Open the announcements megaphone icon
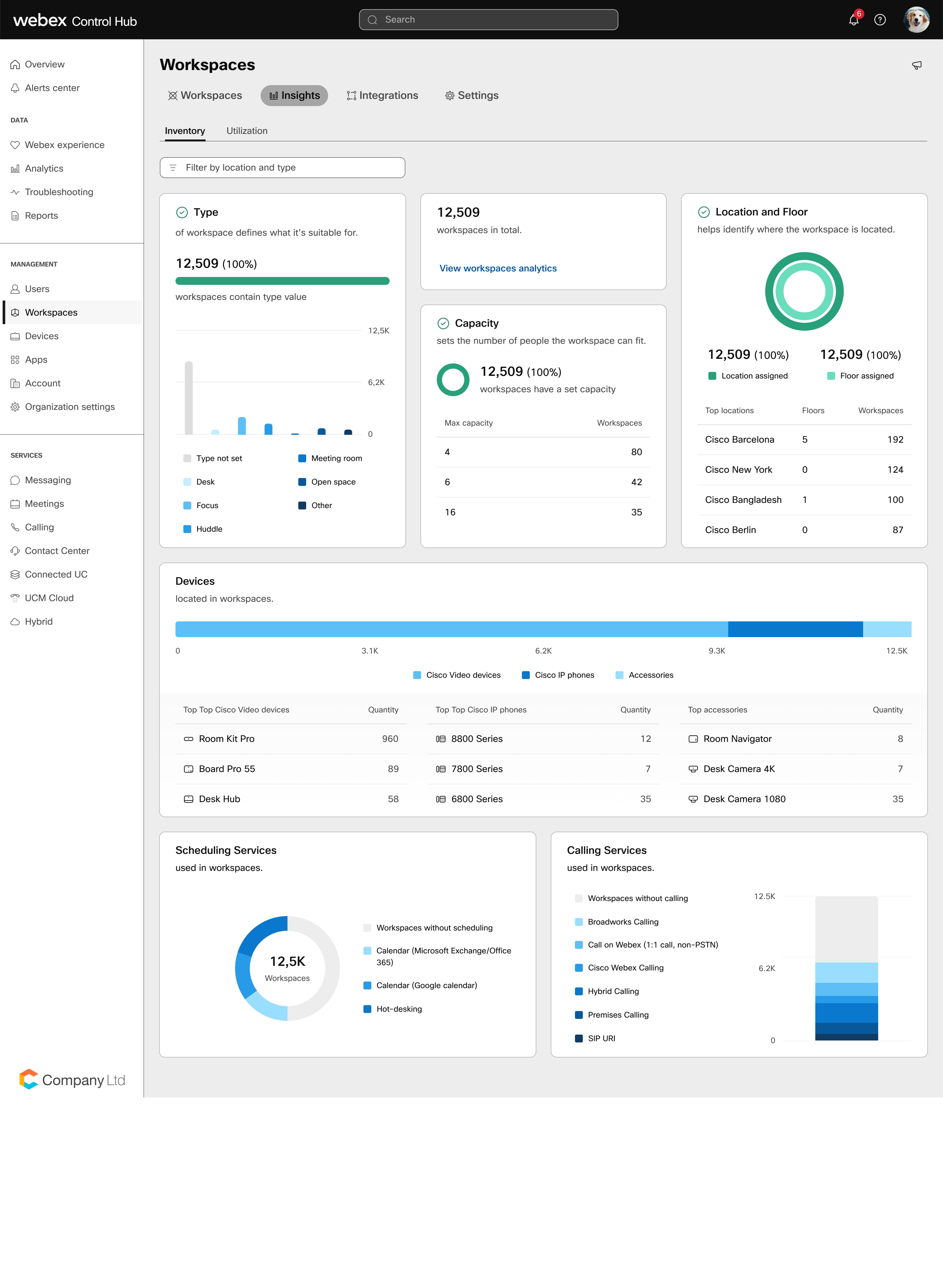943x1288 pixels. (x=917, y=65)
